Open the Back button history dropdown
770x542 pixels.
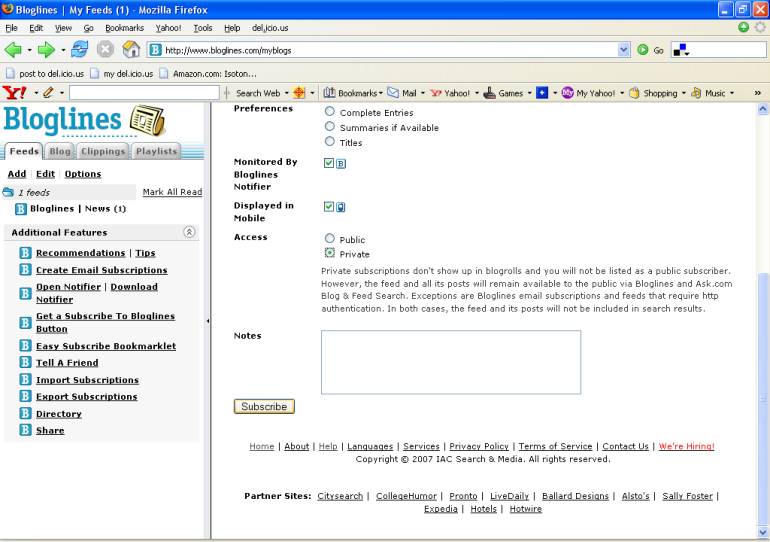[29, 50]
